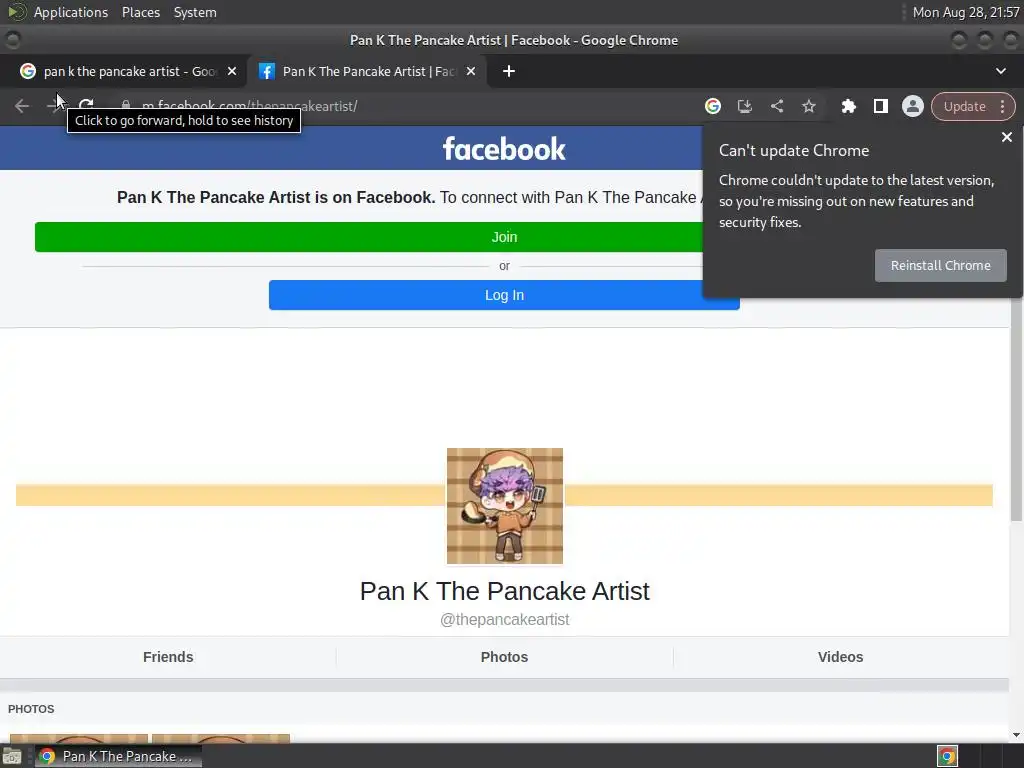This screenshot has width=1024, height=768.
Task: Open the System menu
Action: pos(195,12)
